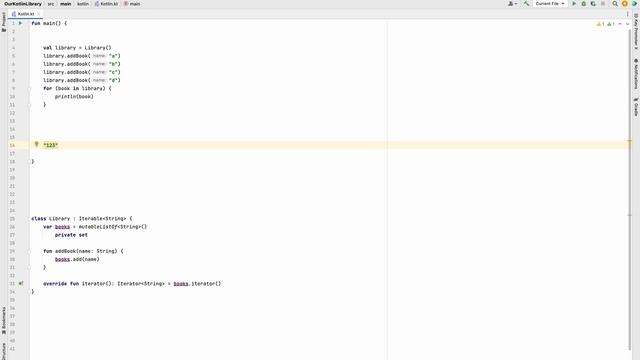
Task: Open the Project tool window
Action: pyautogui.click(x=4, y=22)
